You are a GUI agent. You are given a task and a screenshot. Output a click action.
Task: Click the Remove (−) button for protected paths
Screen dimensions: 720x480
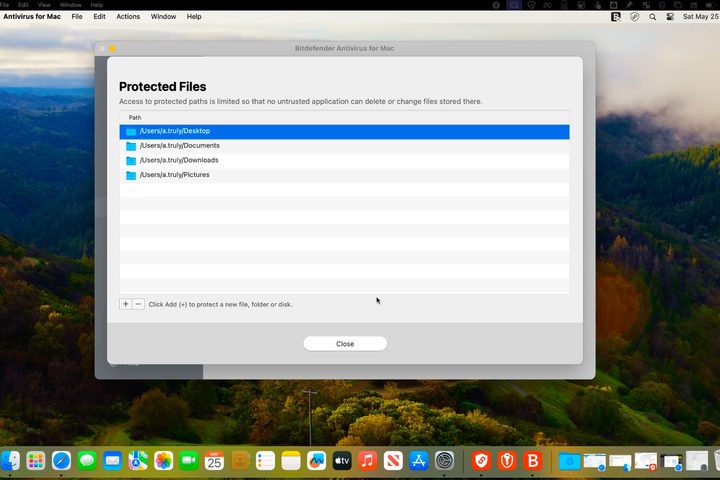pyautogui.click(x=138, y=304)
